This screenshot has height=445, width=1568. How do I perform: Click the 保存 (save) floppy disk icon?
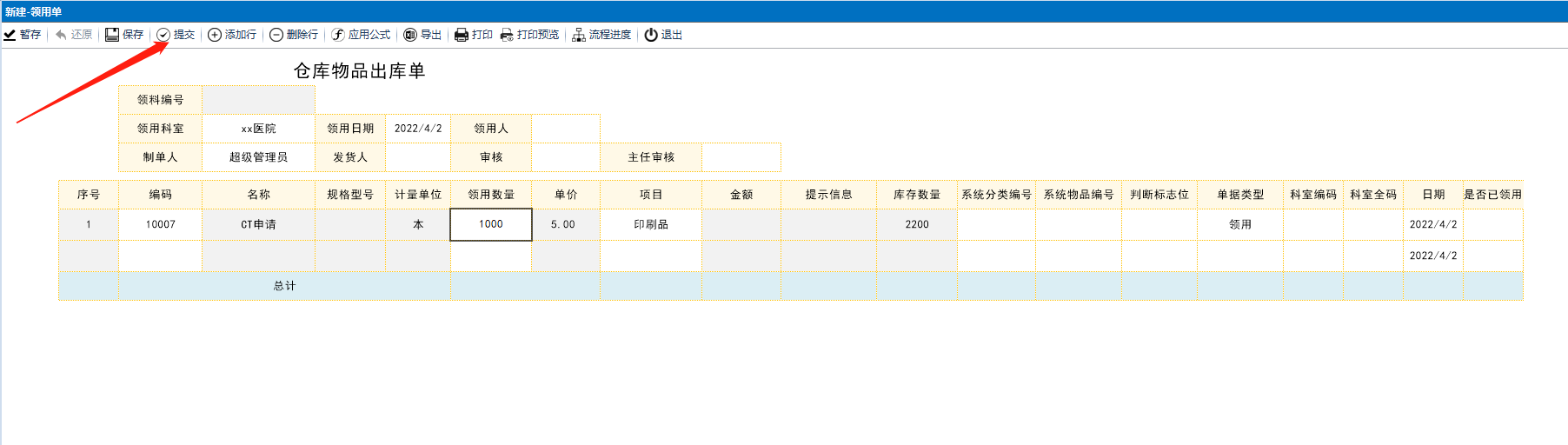click(x=112, y=35)
